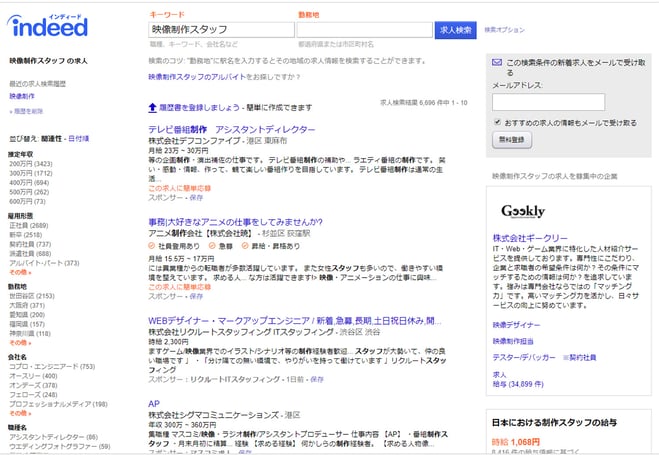Sort results by 日付順

pos(79,138)
